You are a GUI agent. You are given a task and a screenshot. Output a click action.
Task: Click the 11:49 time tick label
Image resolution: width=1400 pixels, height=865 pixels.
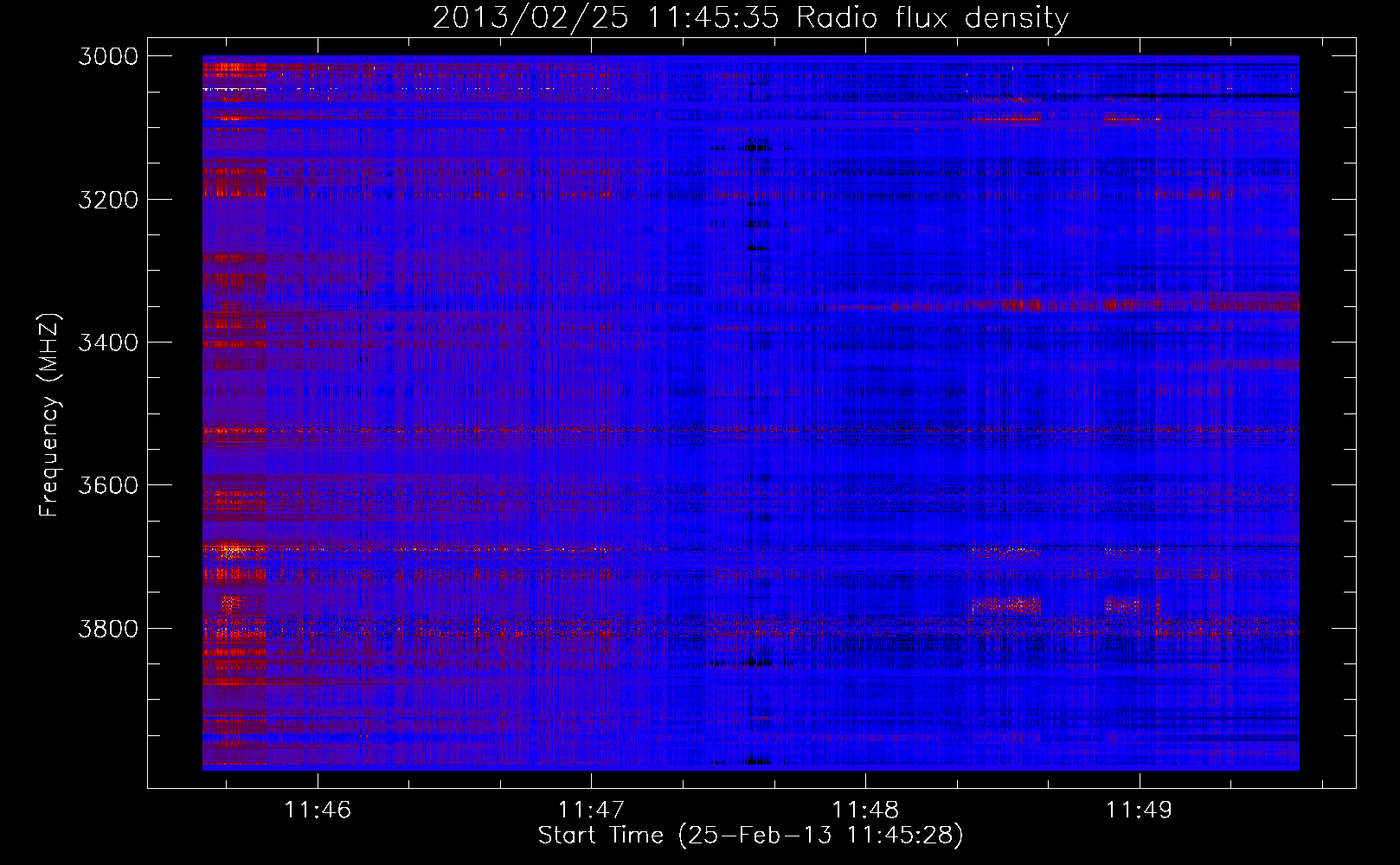coord(1140,810)
